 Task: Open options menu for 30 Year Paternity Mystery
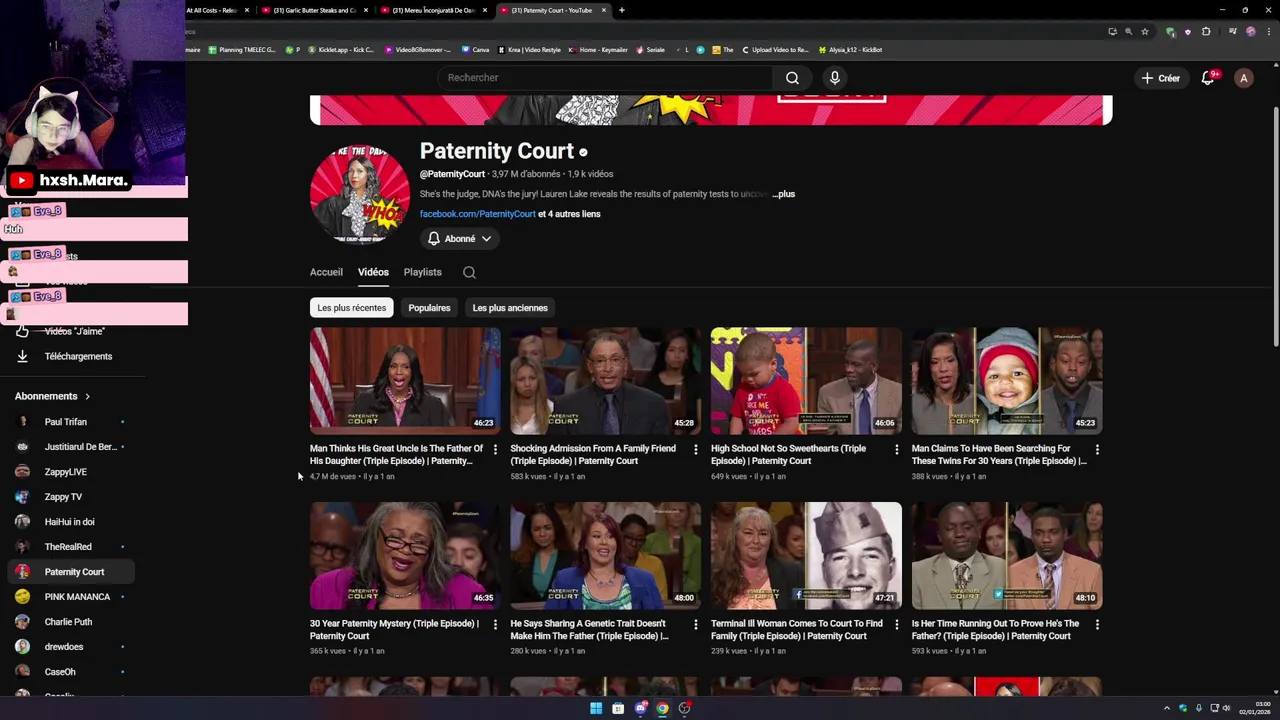(495, 625)
